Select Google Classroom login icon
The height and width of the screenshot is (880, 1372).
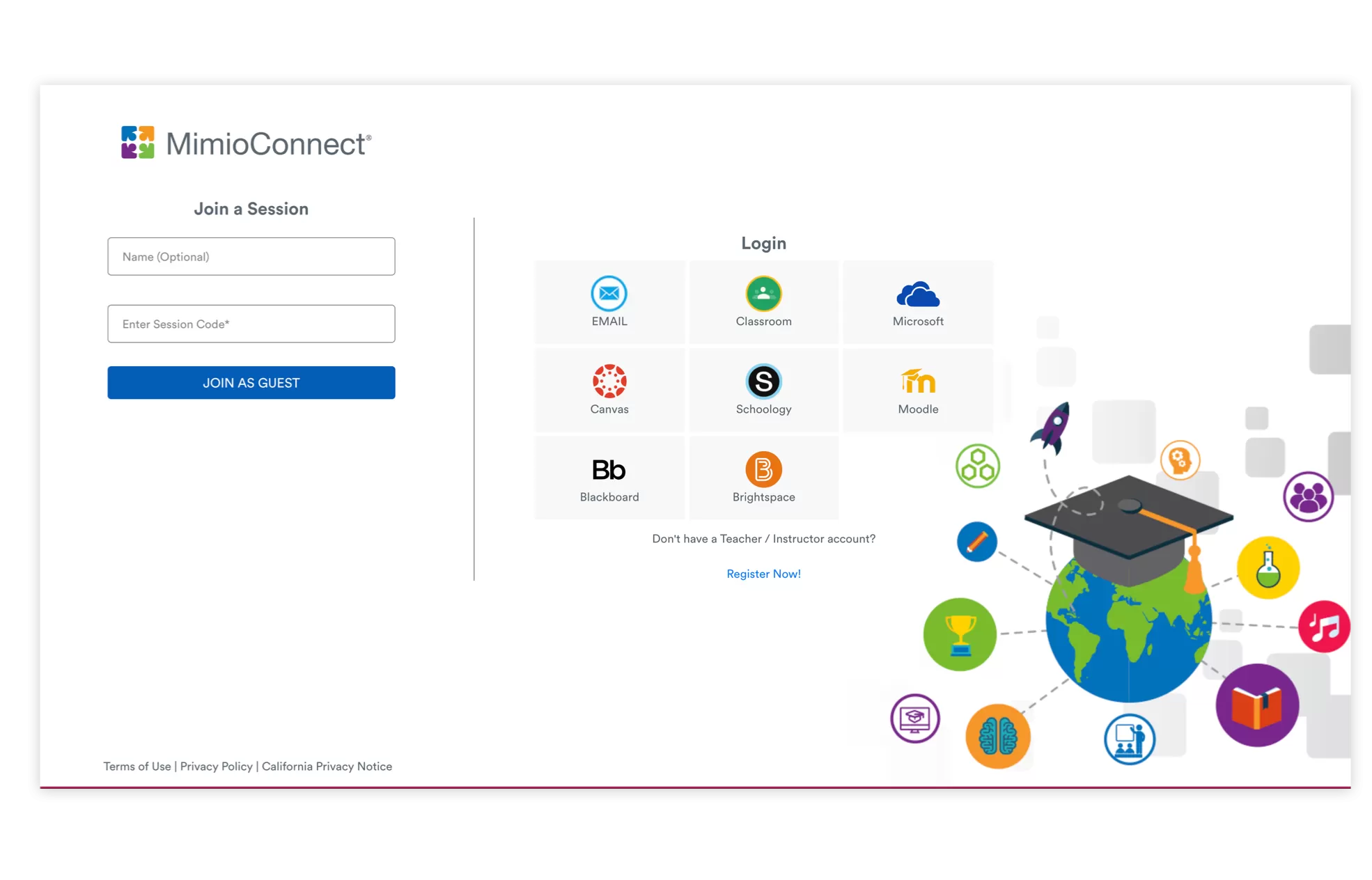click(x=763, y=293)
